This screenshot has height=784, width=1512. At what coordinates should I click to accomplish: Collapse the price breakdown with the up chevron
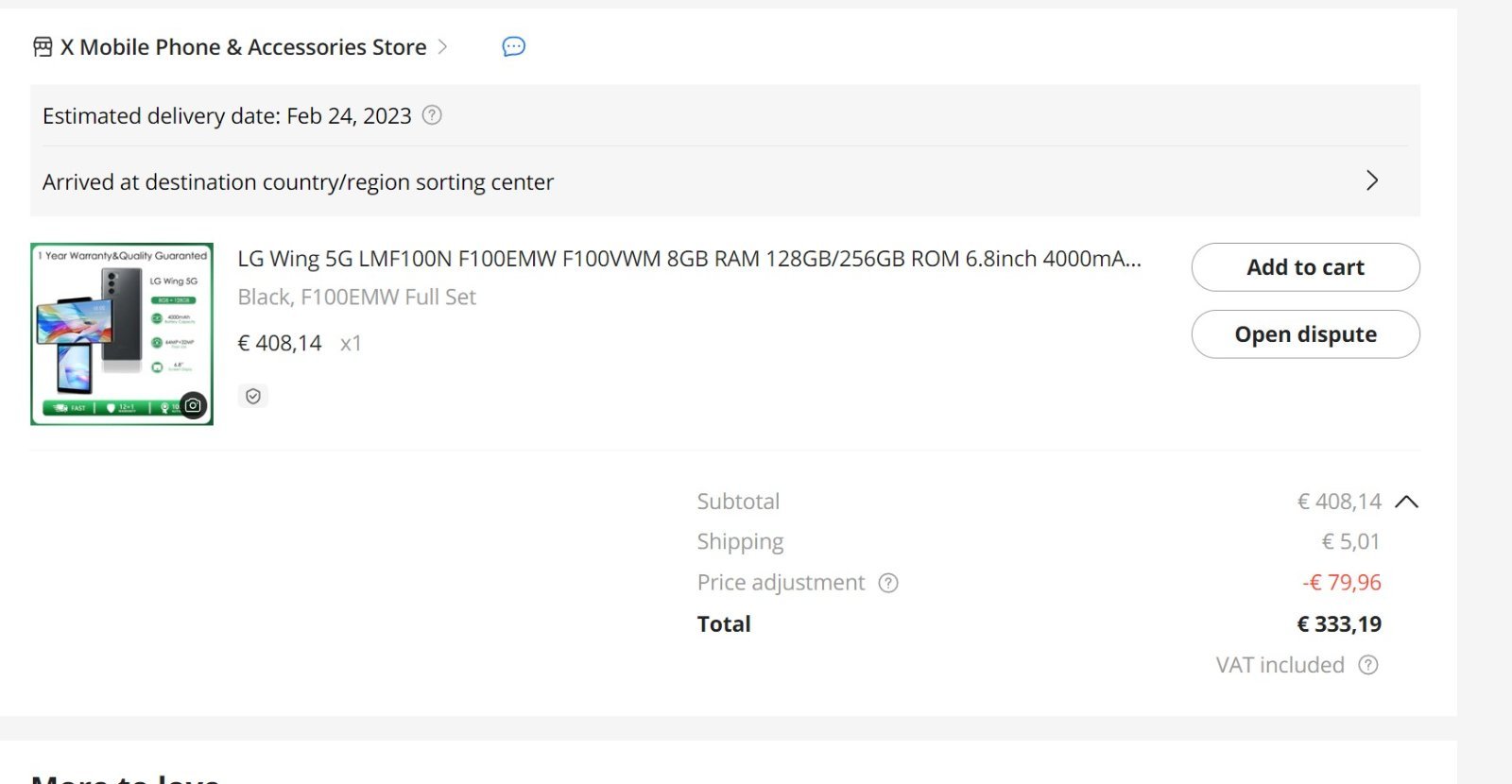1406,502
